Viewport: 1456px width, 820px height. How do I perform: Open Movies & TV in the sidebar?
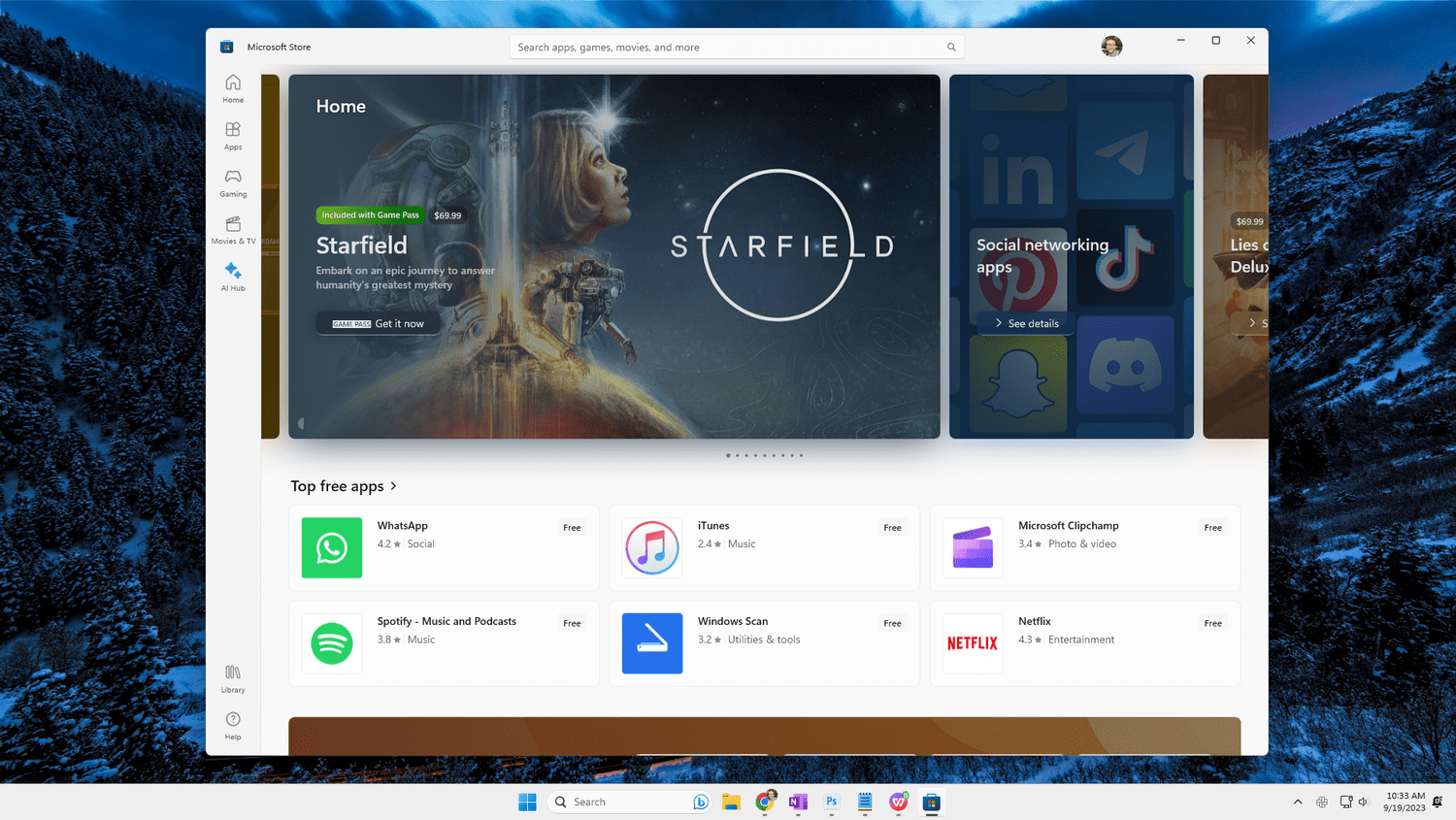233,230
